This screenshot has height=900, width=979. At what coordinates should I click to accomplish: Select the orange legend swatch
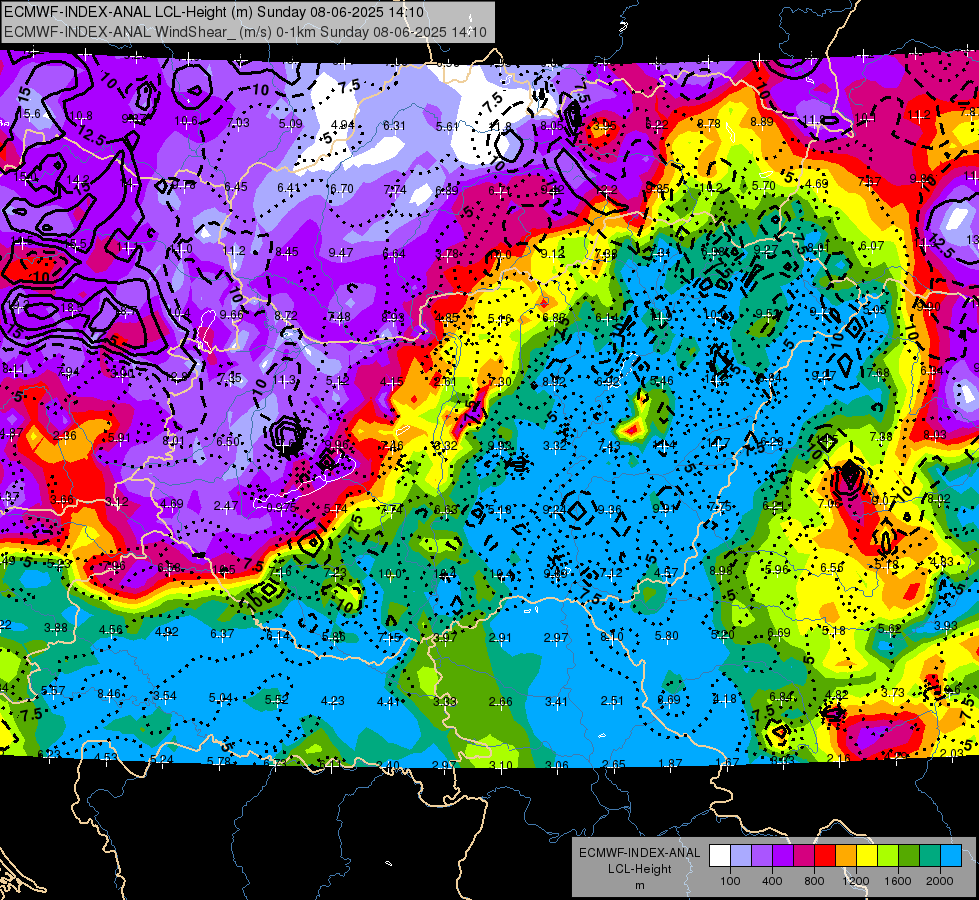coord(846,856)
